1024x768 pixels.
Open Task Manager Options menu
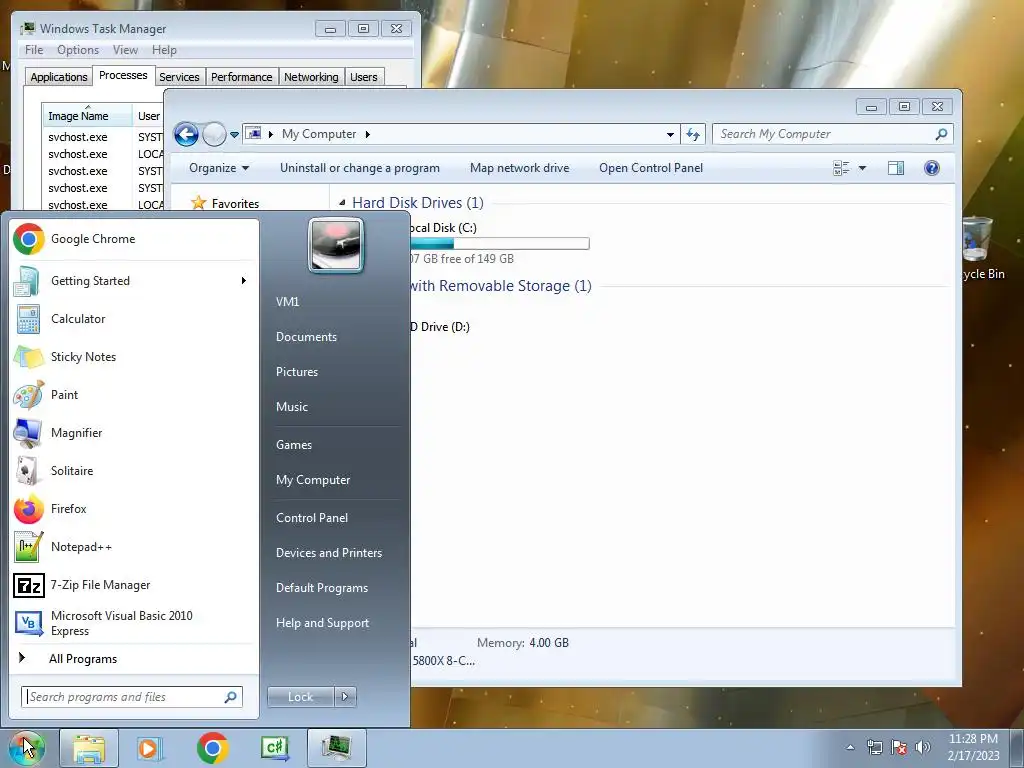tap(78, 50)
